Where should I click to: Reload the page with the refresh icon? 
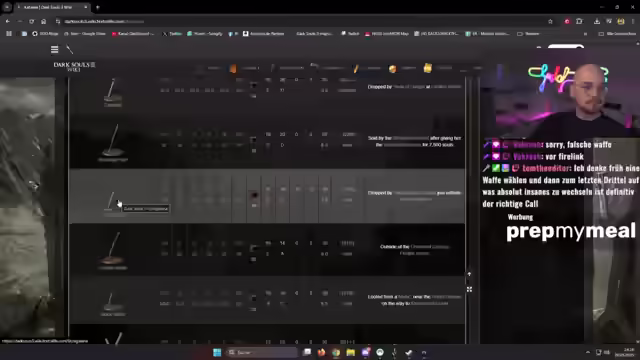(31, 21)
